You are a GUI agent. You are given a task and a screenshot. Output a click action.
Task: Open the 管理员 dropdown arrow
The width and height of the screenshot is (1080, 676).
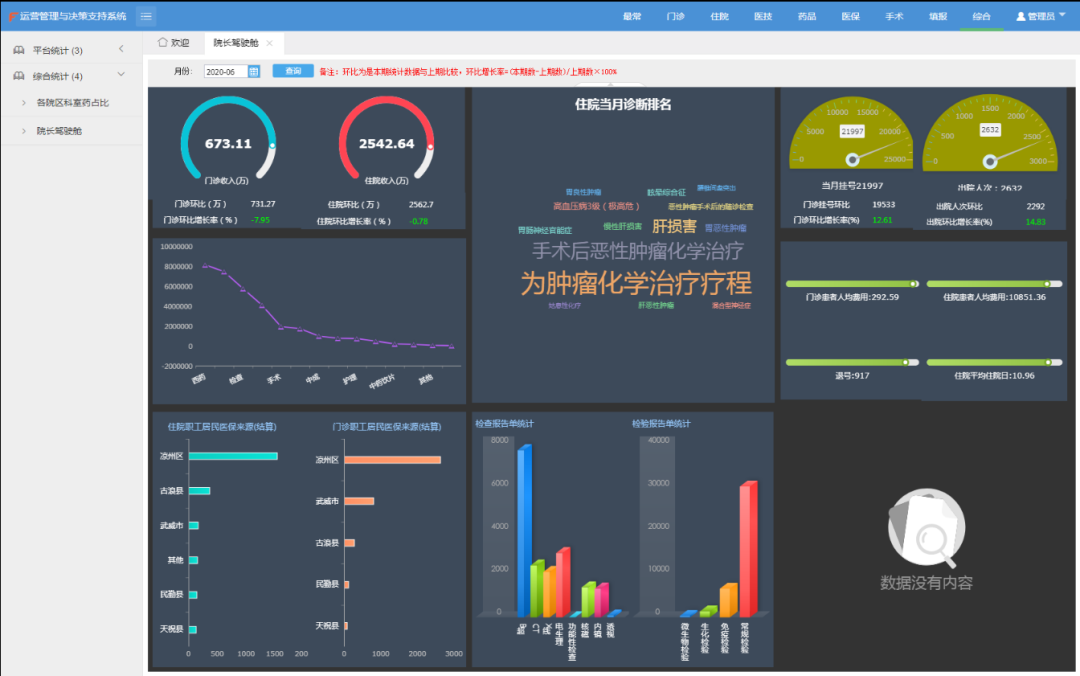(x=1064, y=17)
